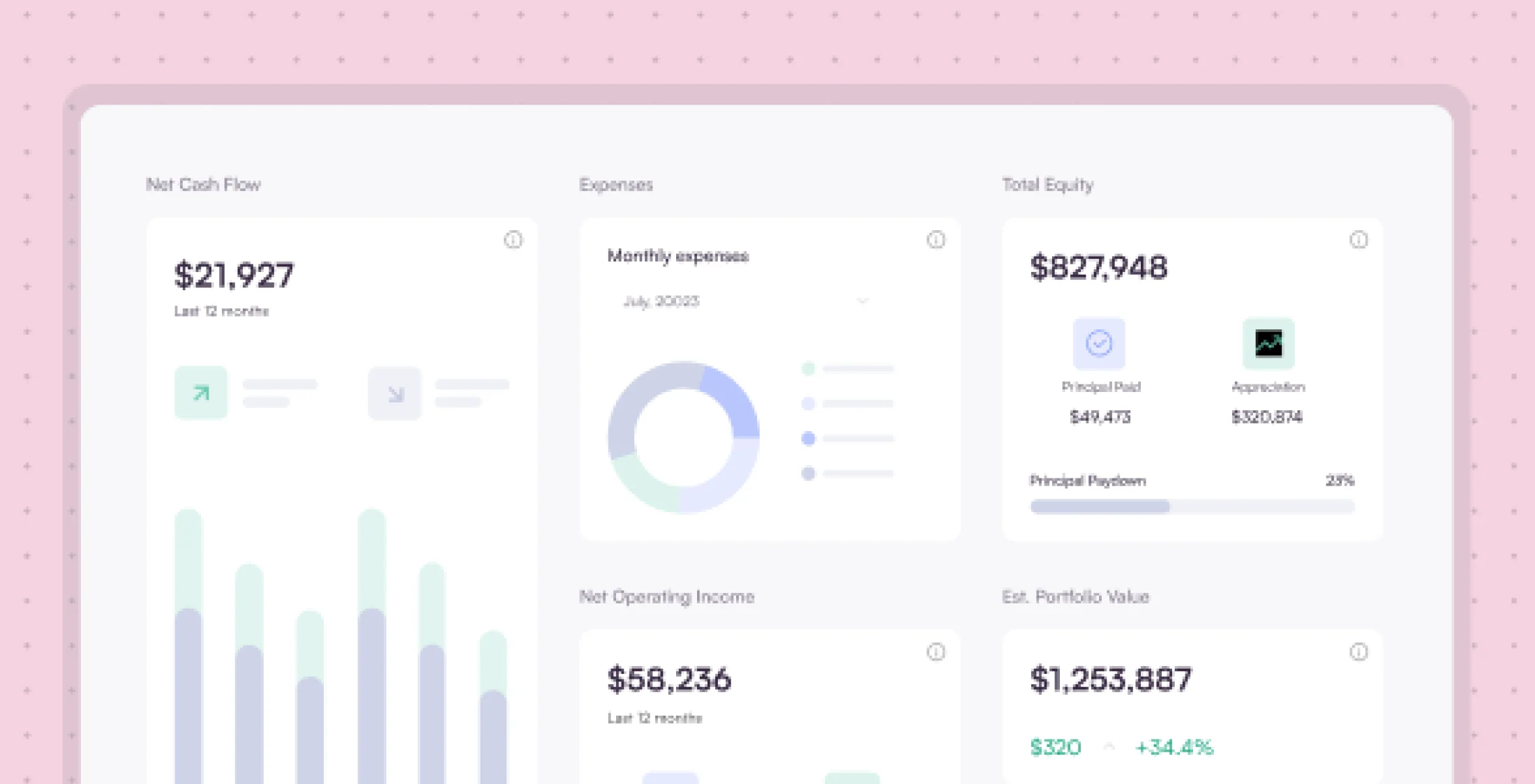The width and height of the screenshot is (1535, 784).
Task: Click the +34.4% change figure
Action: (x=1174, y=748)
